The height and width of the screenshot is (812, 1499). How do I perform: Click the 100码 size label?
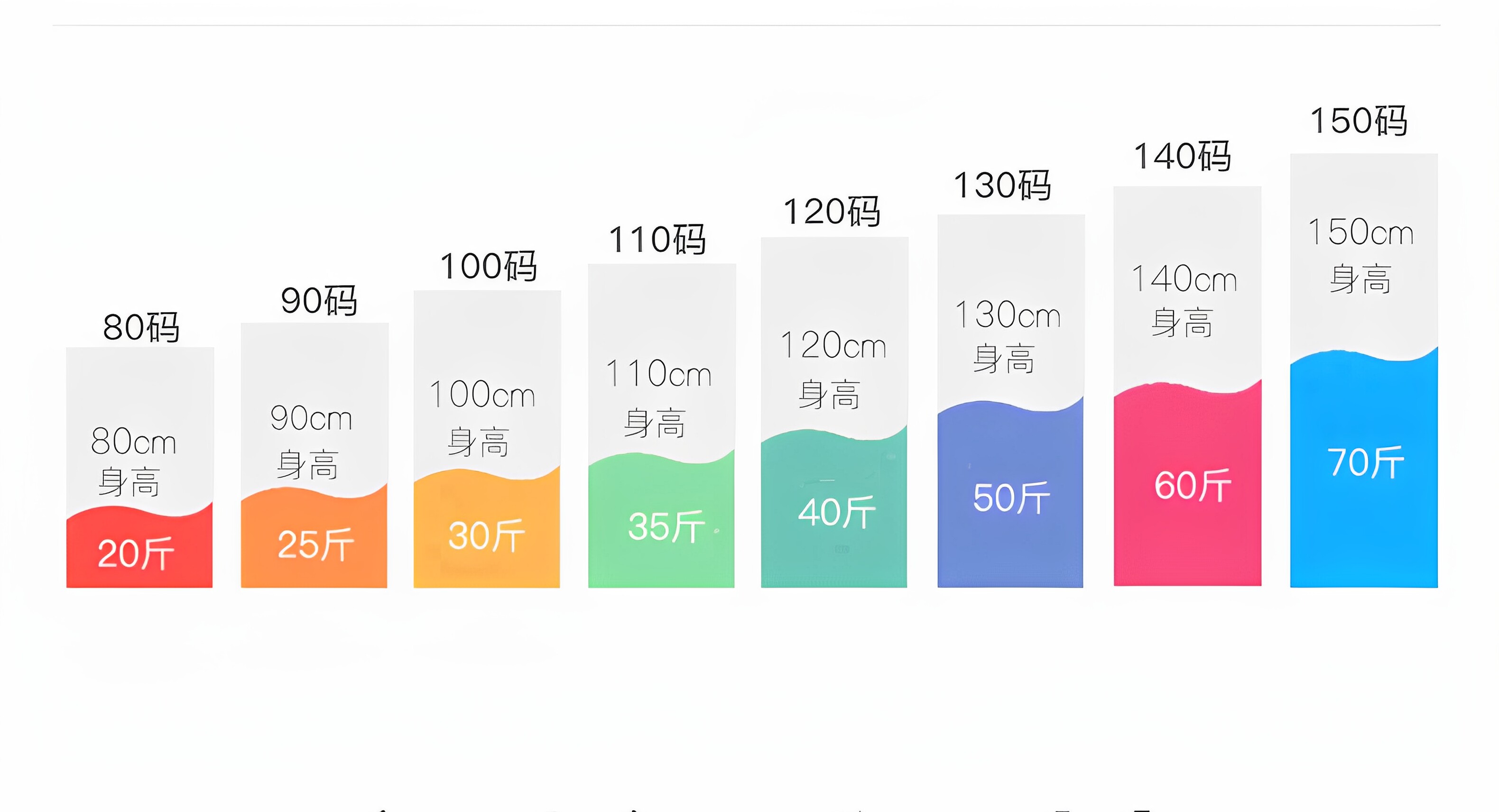click(x=488, y=267)
